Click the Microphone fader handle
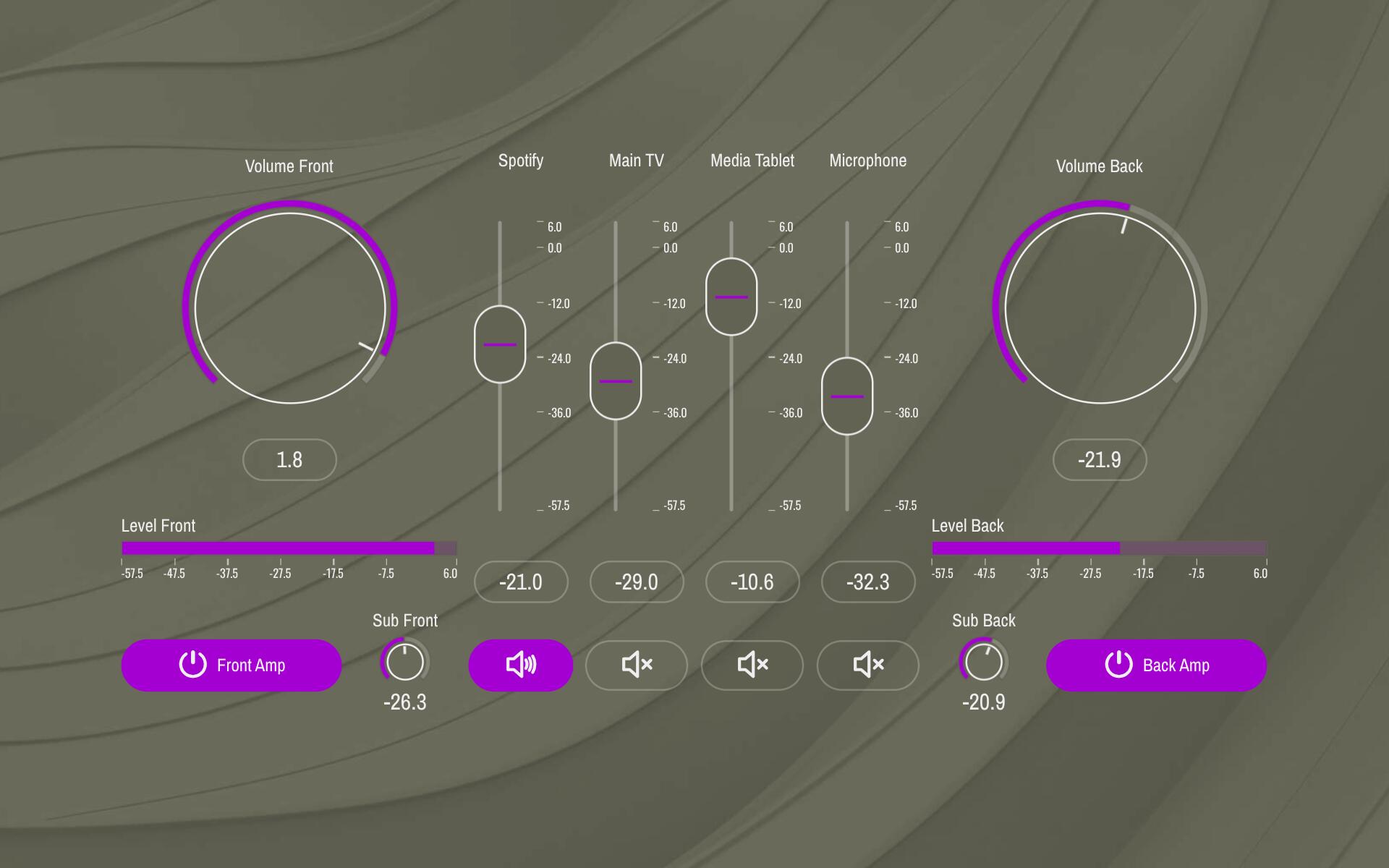This screenshot has height=868, width=1389. click(847, 396)
